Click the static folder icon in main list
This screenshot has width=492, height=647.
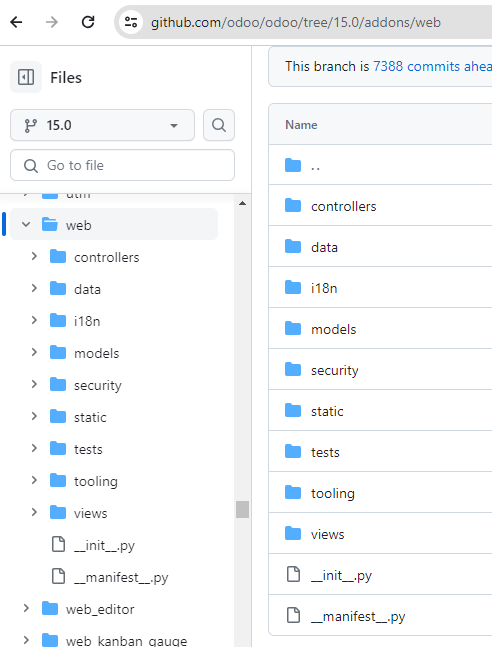[293, 411]
